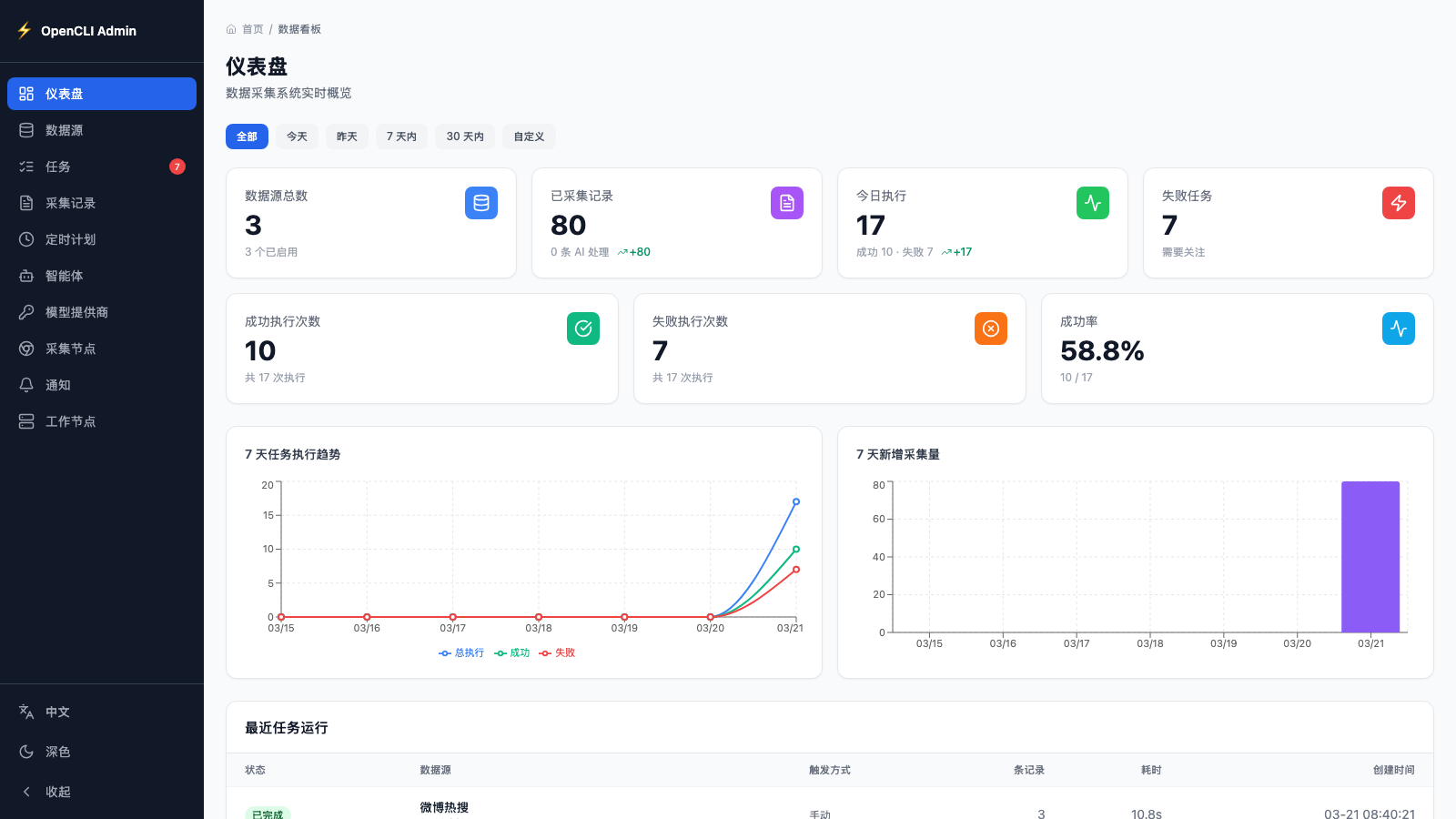Select the 采集记录 sidebar icon
Image resolution: width=1456 pixels, height=819 pixels.
[25, 203]
